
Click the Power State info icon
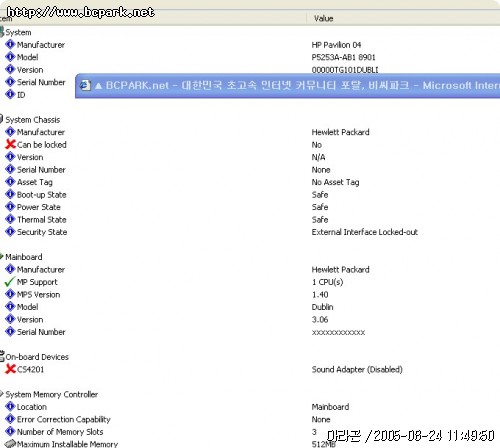click(10, 207)
